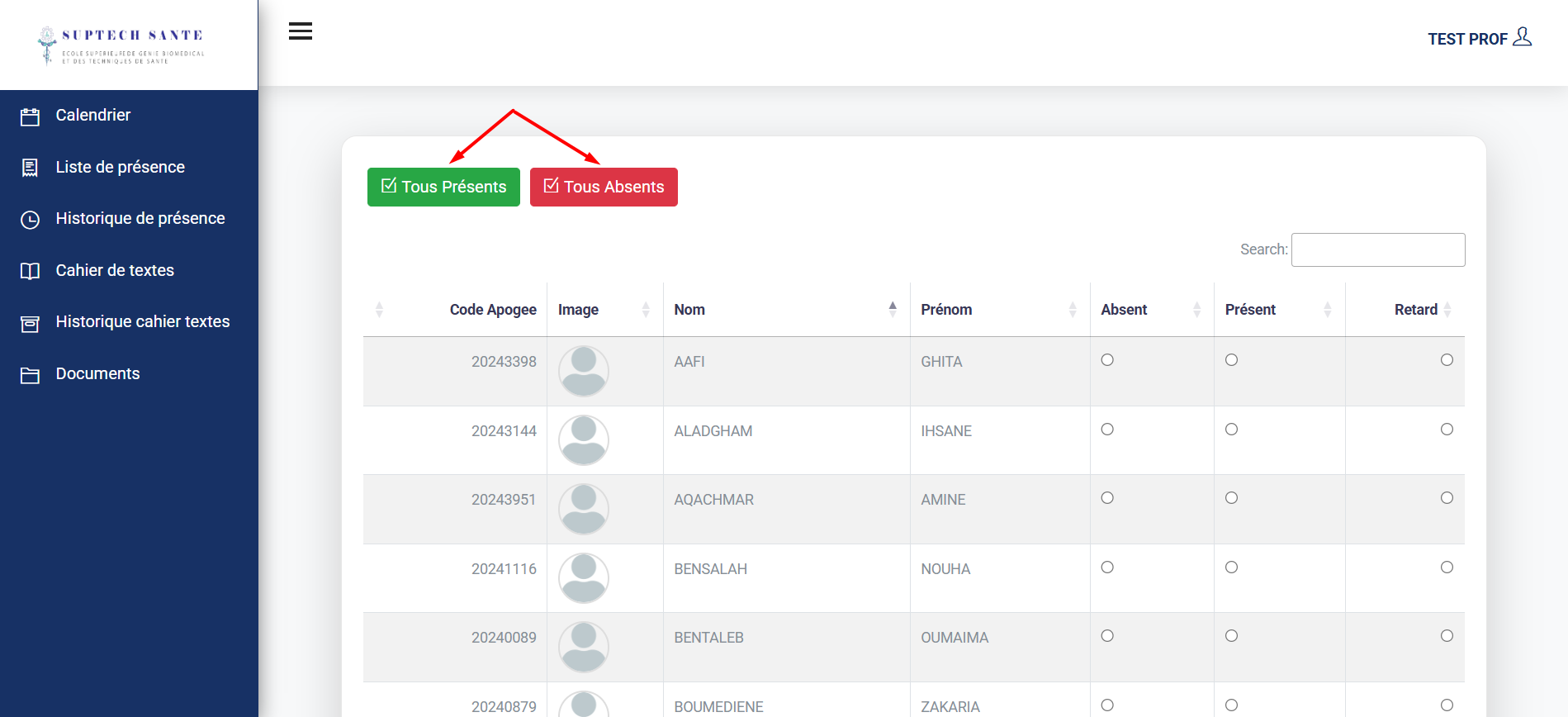This screenshot has height=717, width=1568.
Task: Click the Historique de présence clock icon
Action: pos(30,220)
